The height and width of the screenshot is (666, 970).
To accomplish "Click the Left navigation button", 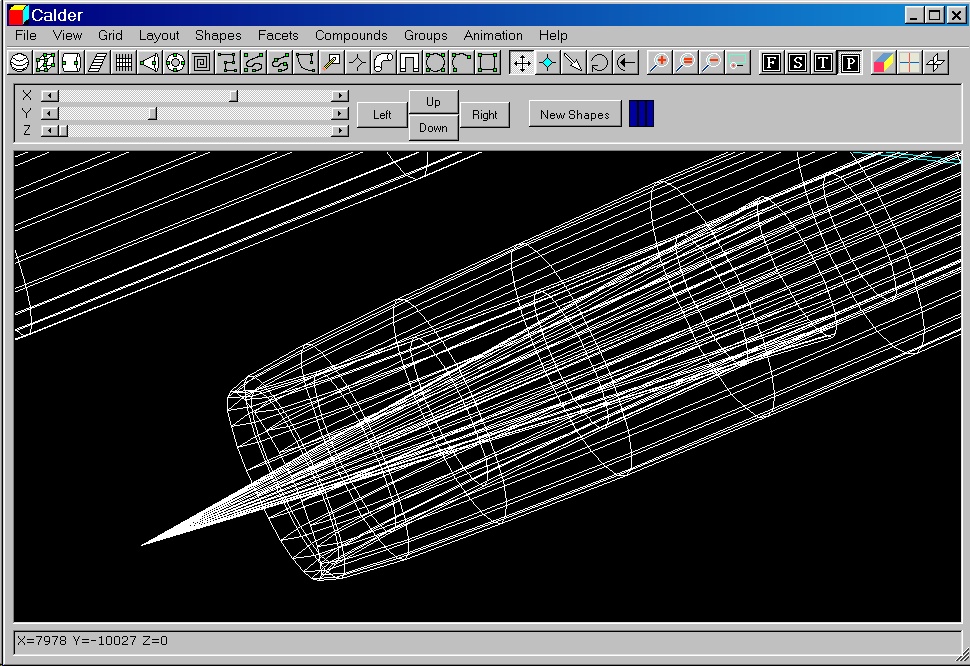I will [382, 115].
